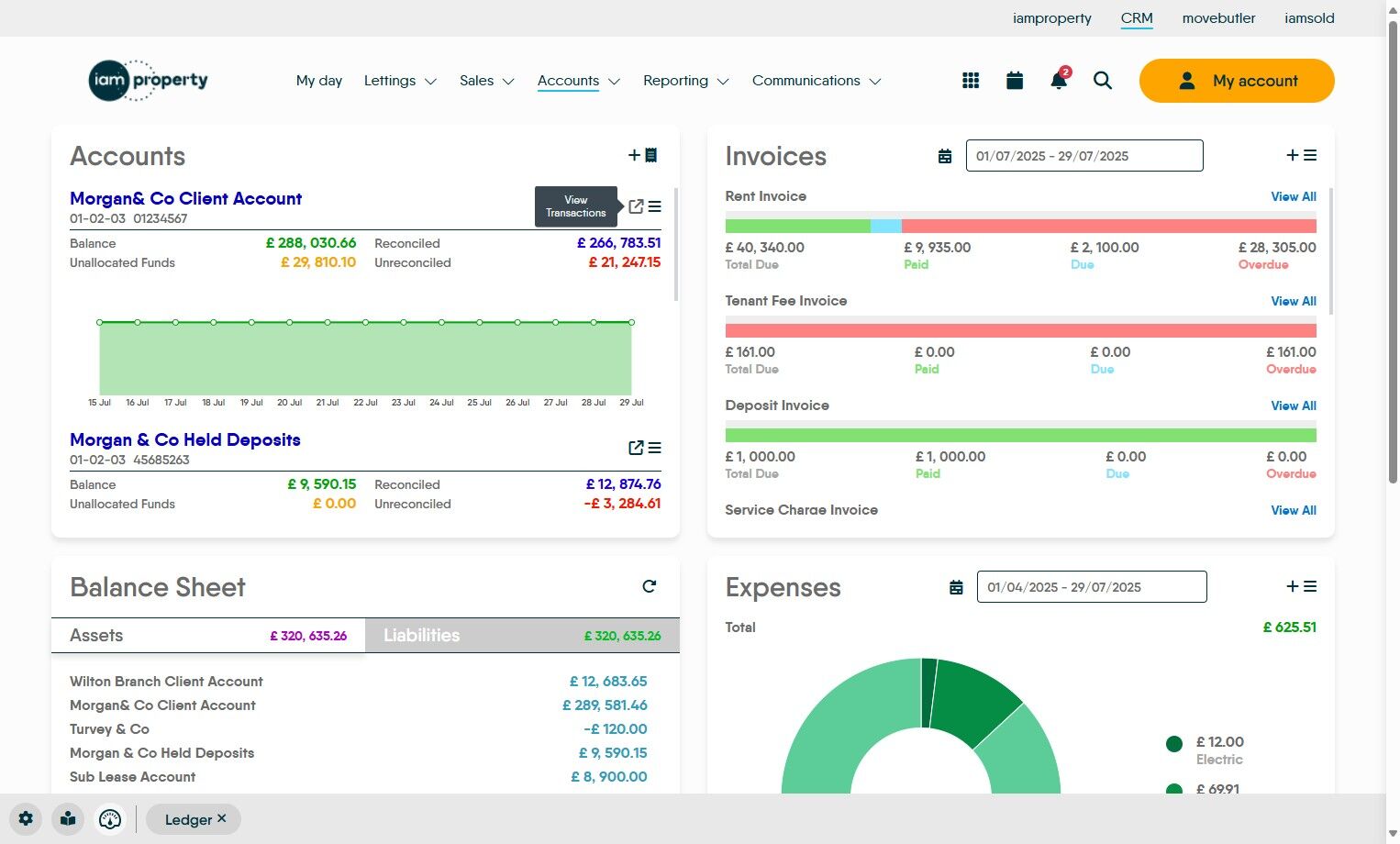Open menu for Morgan& Co Client Account

(x=654, y=206)
